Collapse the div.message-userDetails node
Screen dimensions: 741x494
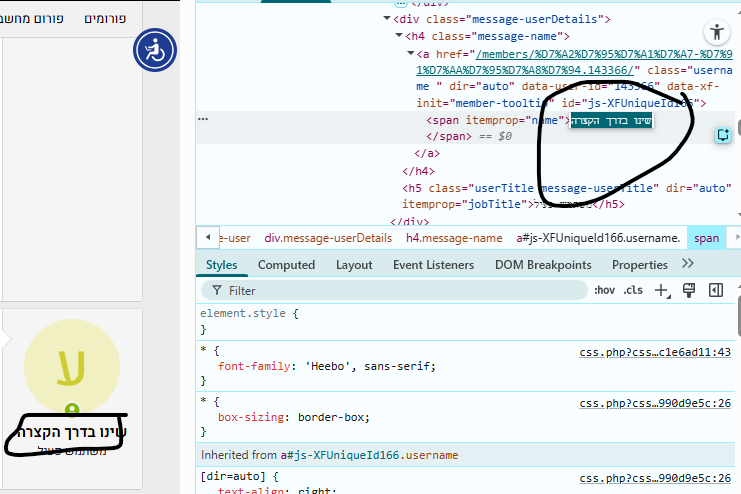click(387, 19)
